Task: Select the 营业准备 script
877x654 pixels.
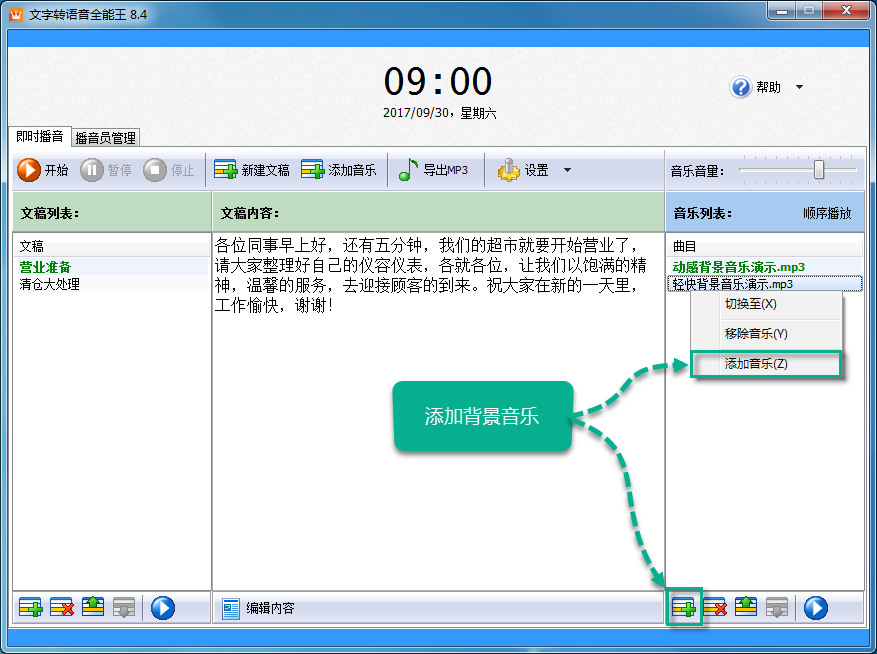Action: (x=111, y=267)
